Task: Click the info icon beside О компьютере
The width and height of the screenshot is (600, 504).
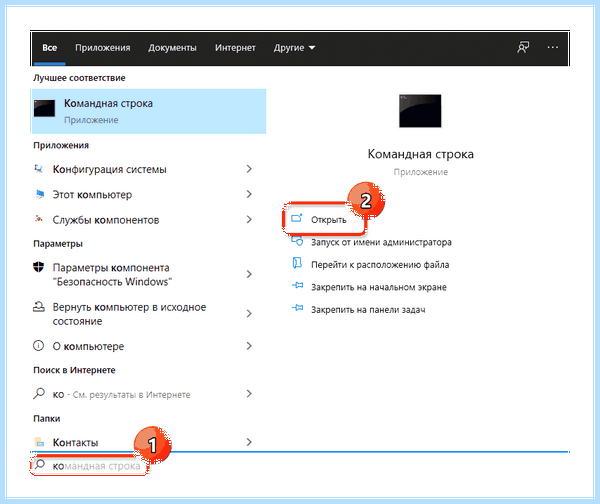Action: (38, 346)
